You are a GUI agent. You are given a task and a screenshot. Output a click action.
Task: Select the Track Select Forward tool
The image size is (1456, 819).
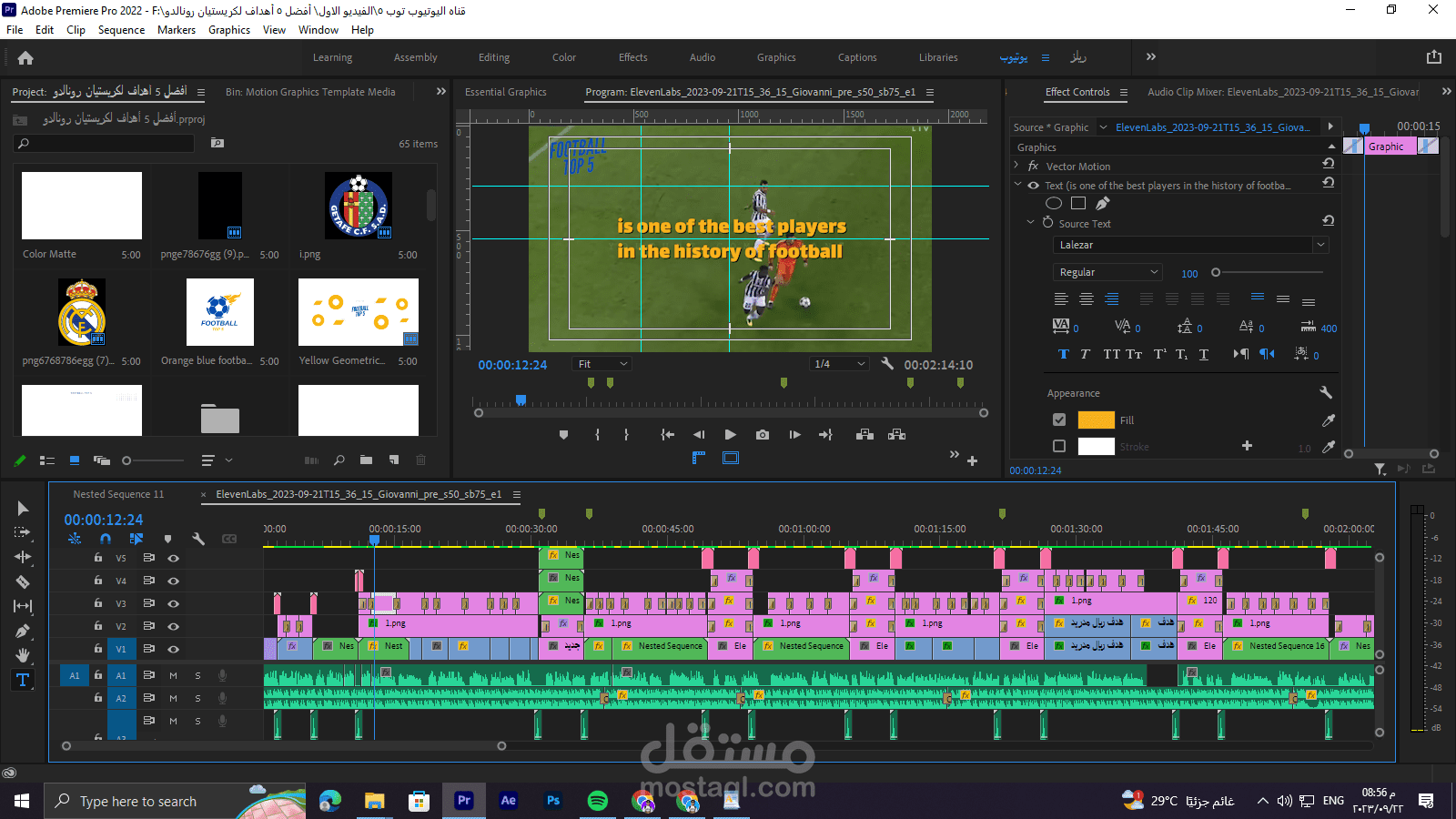(23, 532)
